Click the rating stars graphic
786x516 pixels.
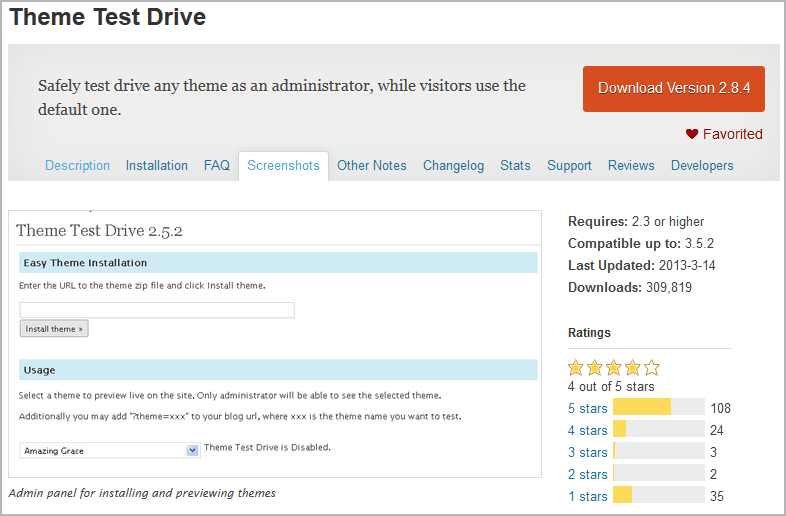point(614,368)
